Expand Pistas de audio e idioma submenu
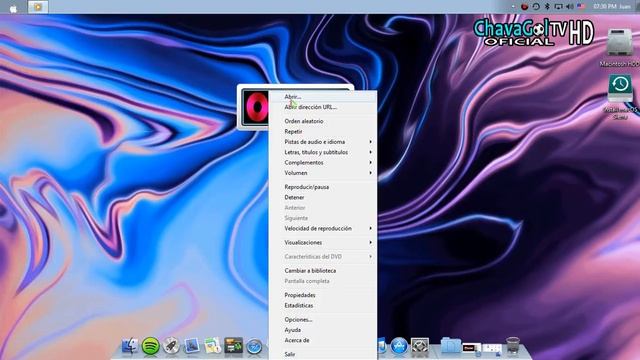This screenshot has height=360, width=640. pyautogui.click(x=323, y=142)
